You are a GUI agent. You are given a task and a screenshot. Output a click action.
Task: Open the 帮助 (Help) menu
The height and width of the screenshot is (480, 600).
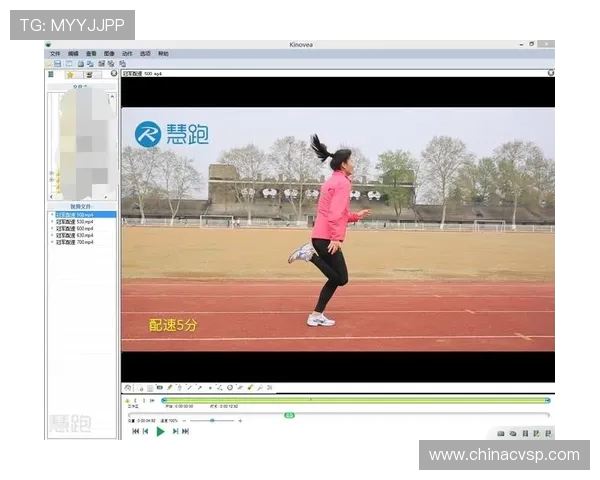tap(163, 53)
